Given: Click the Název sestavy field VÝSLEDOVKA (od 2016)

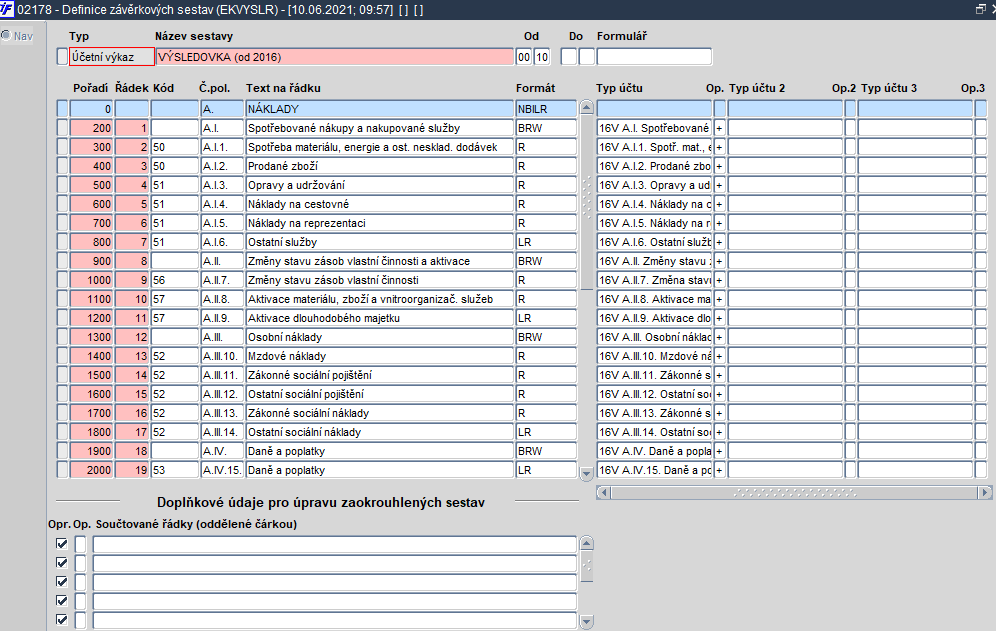Looking at the screenshot, I should pos(335,57).
